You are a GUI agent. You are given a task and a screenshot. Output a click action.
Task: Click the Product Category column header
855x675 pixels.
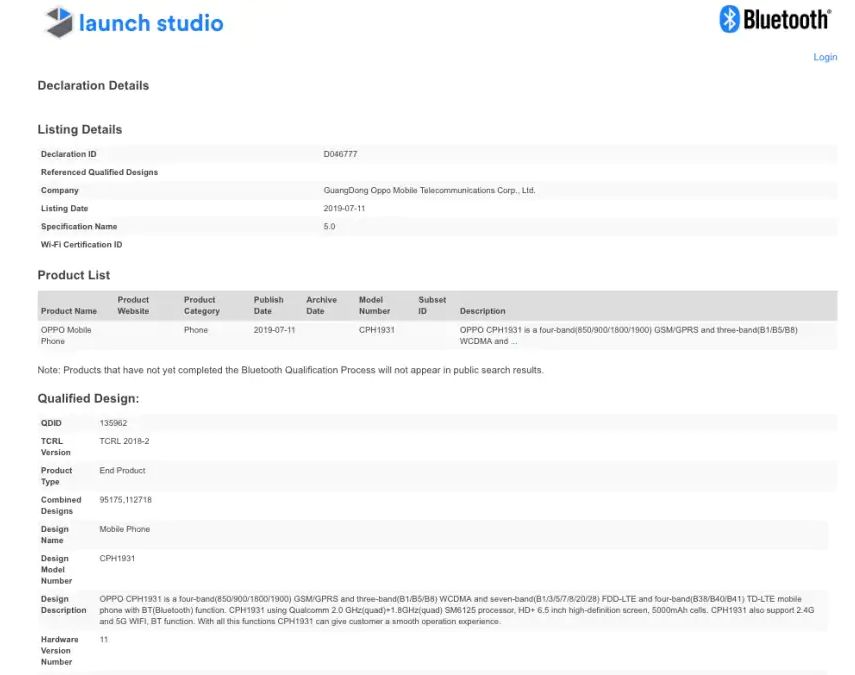tap(202, 305)
